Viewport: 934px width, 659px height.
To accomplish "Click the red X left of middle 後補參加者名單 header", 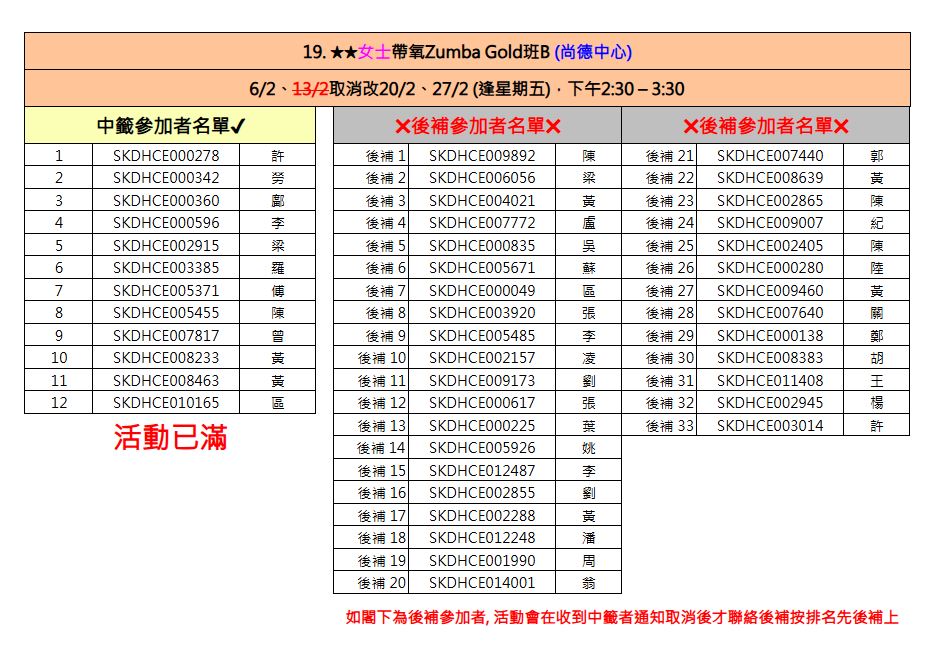I will [402, 126].
